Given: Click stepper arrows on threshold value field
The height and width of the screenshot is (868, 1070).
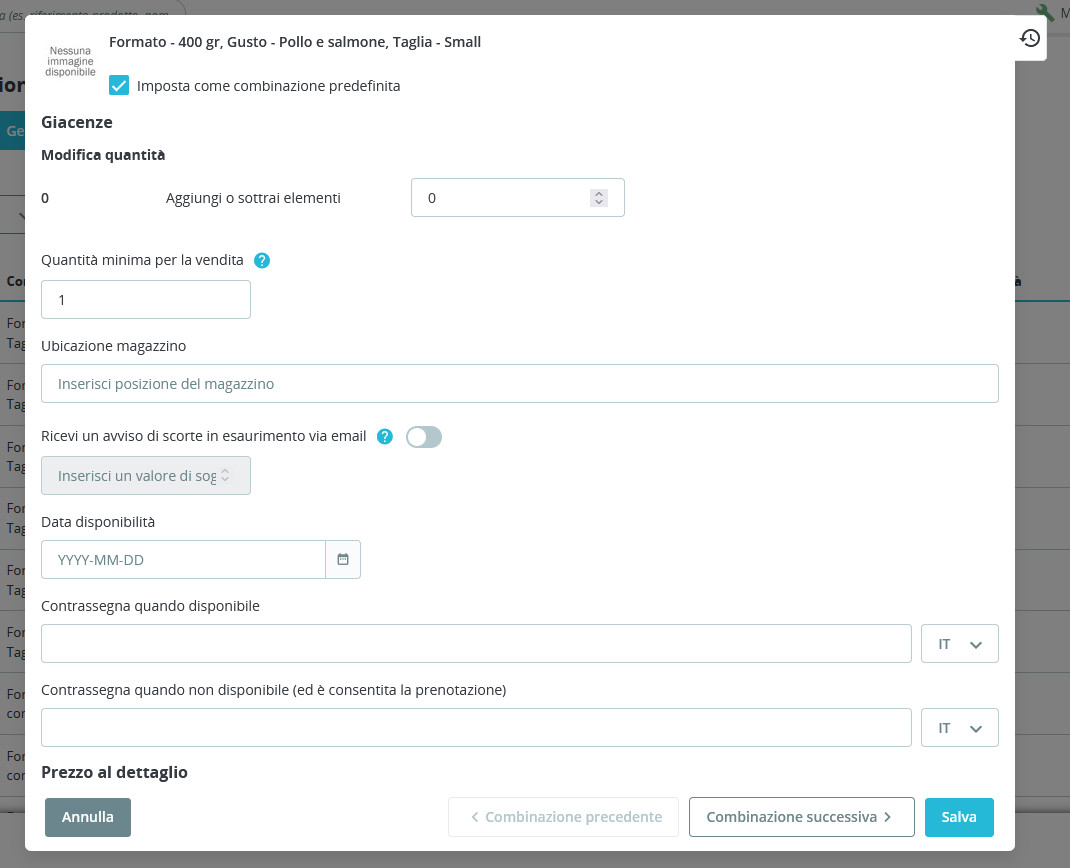Looking at the screenshot, I should [x=225, y=476].
